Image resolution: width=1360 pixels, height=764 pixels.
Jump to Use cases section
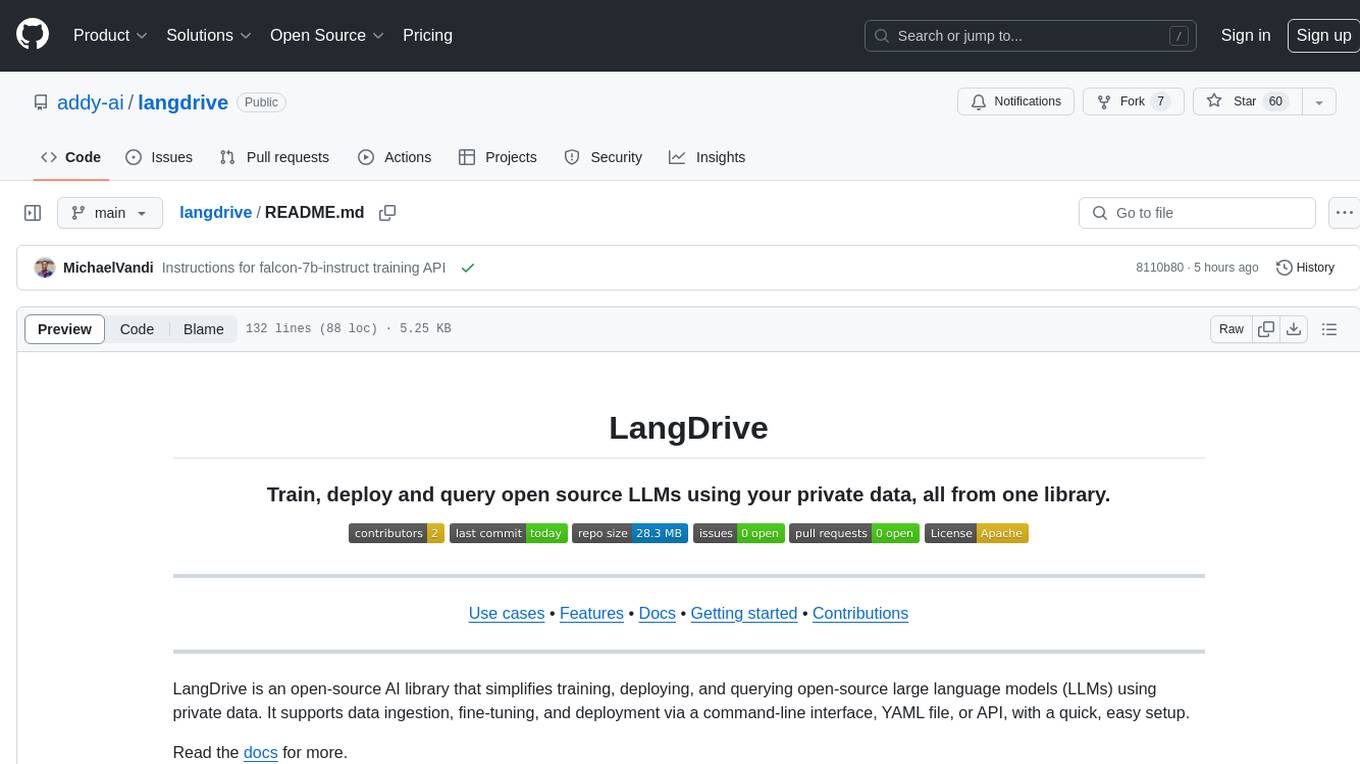coord(506,613)
